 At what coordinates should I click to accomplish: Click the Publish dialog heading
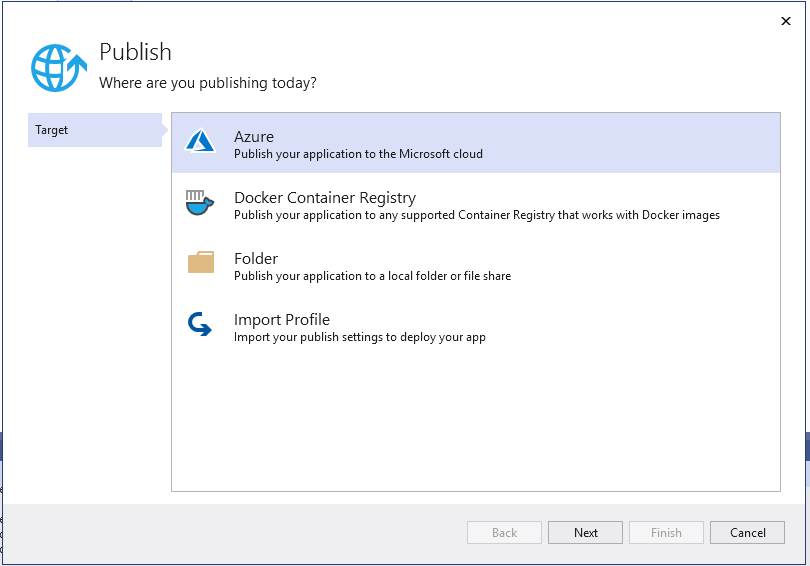[135, 52]
